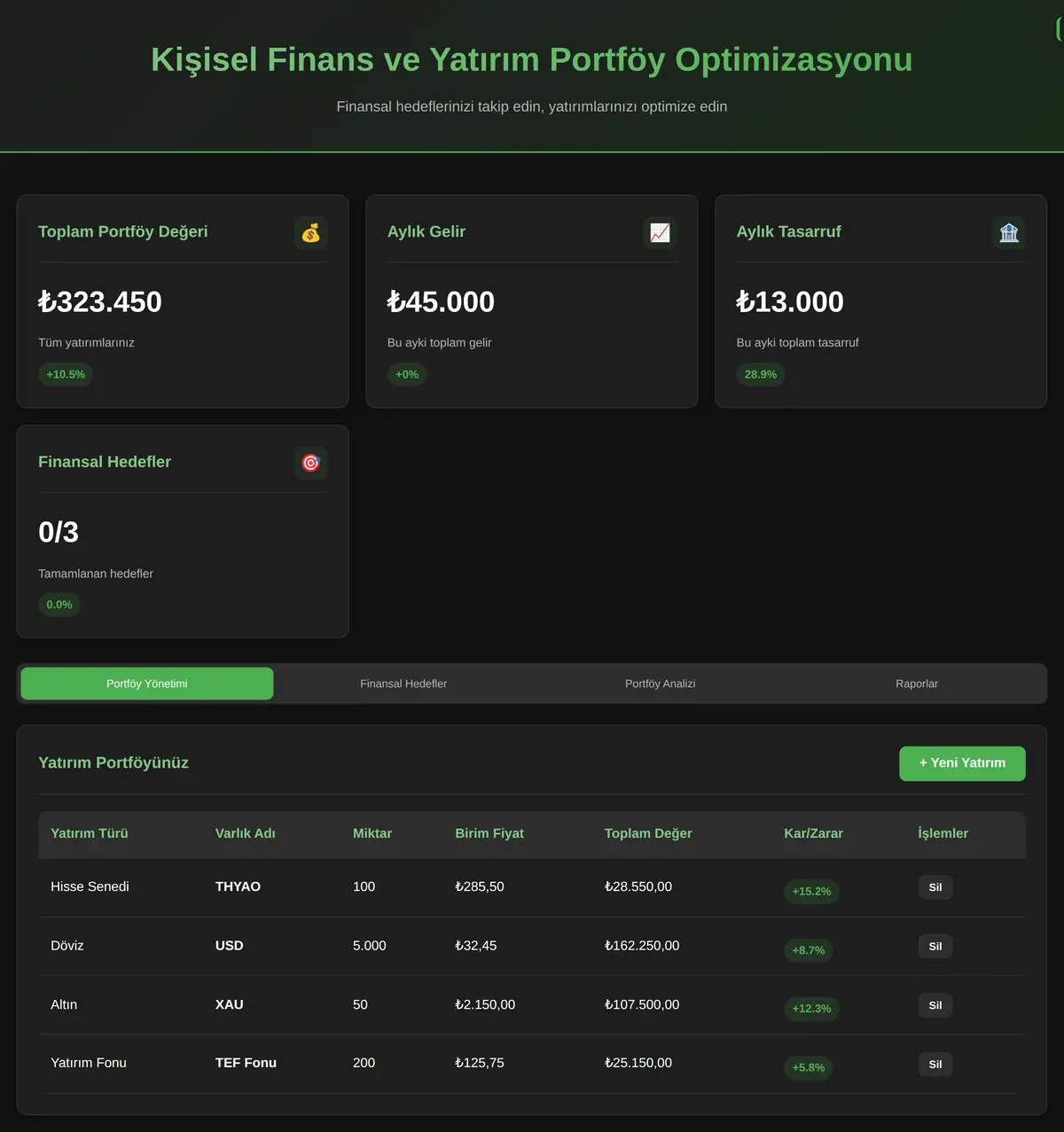The image size is (1064, 1132).
Task: Select the USD asset name
Action: pos(230,946)
